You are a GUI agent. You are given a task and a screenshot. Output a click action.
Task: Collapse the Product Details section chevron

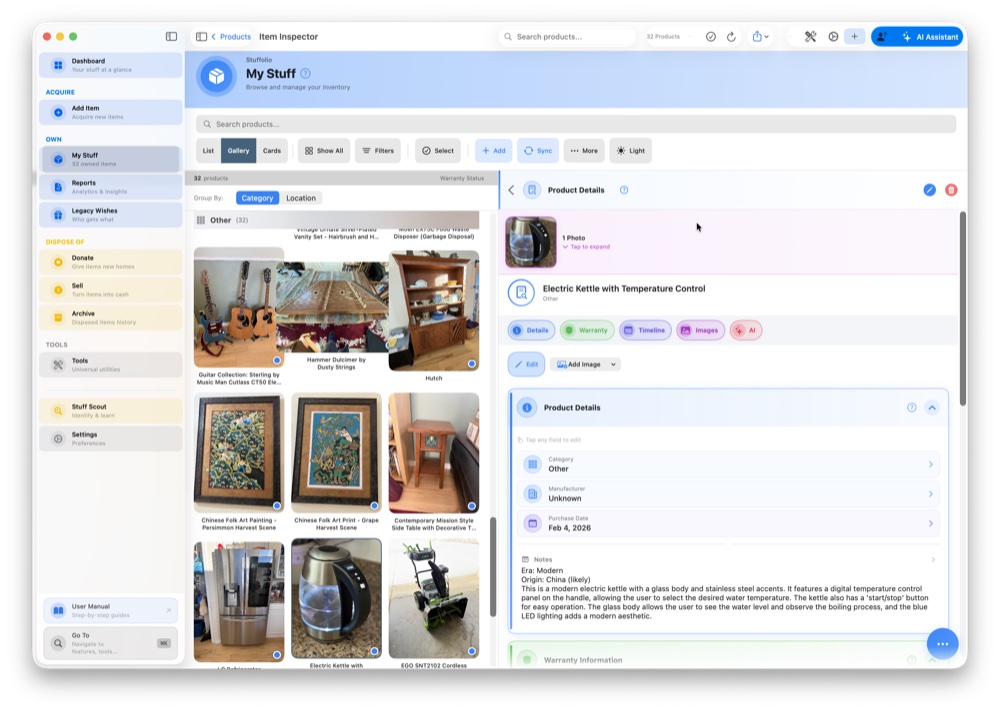tap(933, 407)
